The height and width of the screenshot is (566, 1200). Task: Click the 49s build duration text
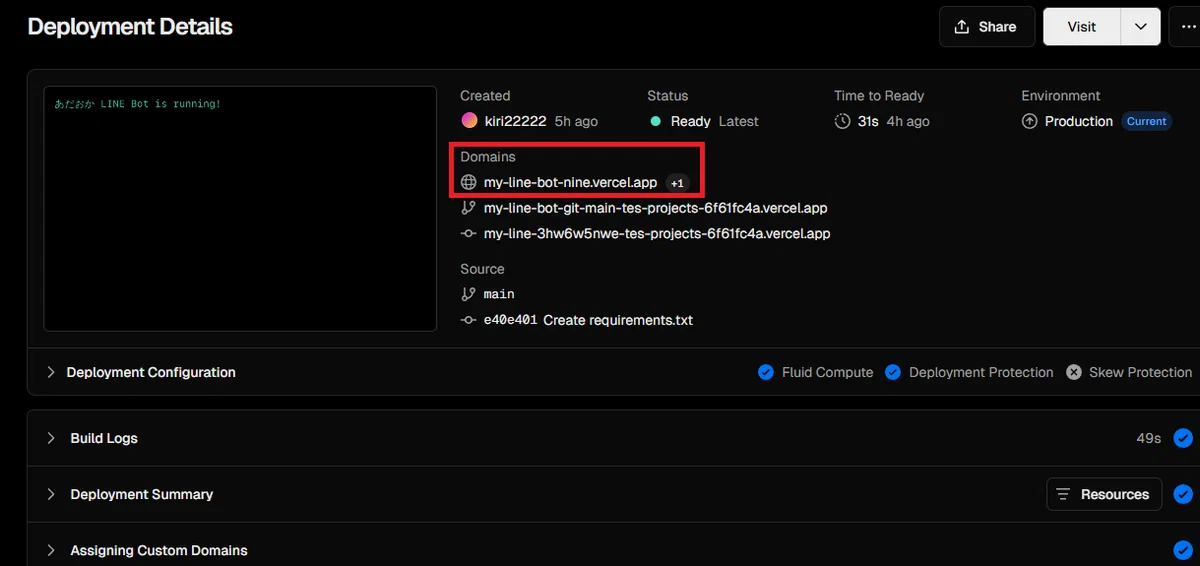[1148, 438]
